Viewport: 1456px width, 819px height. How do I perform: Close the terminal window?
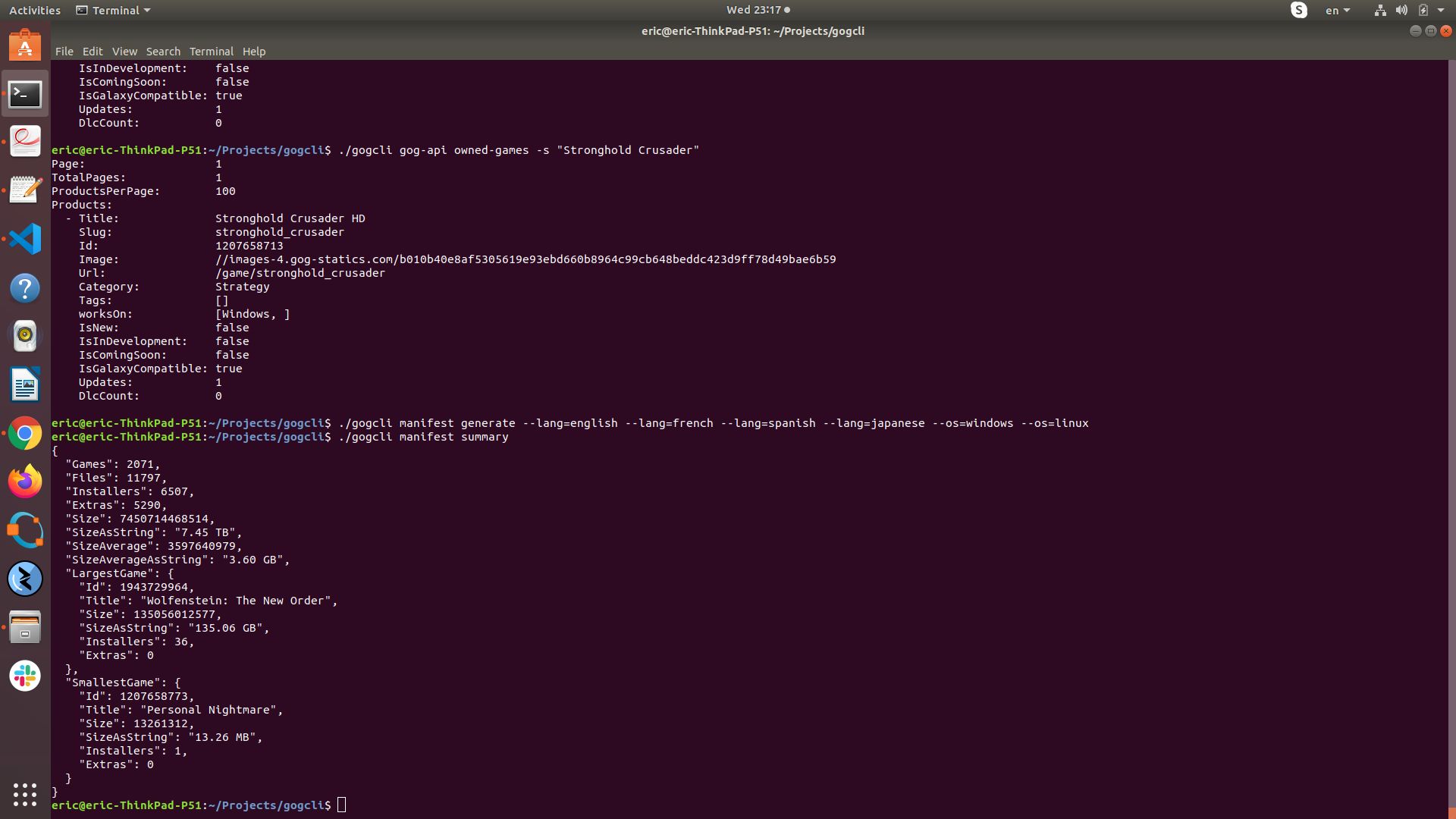[x=1446, y=31]
